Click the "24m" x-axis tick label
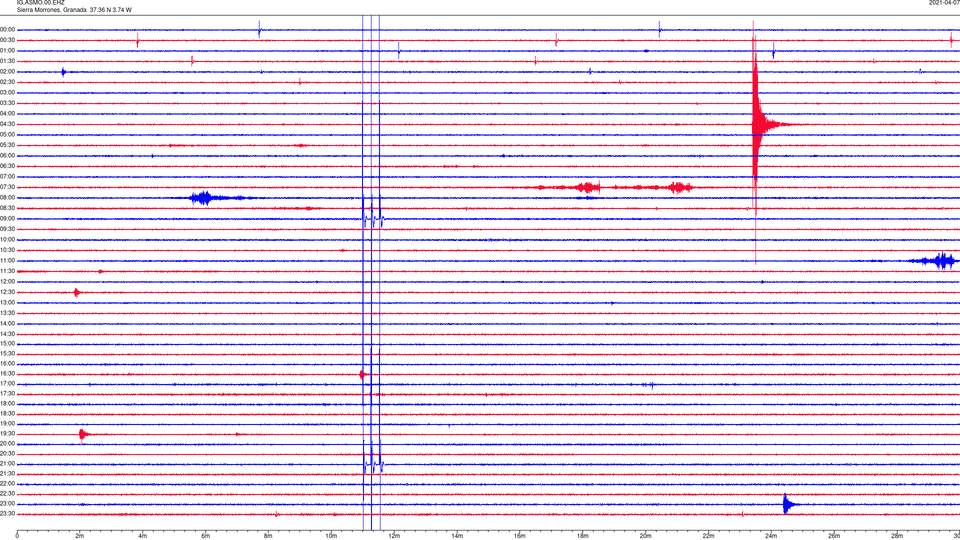Screen dimensions: 960x540 point(771,536)
